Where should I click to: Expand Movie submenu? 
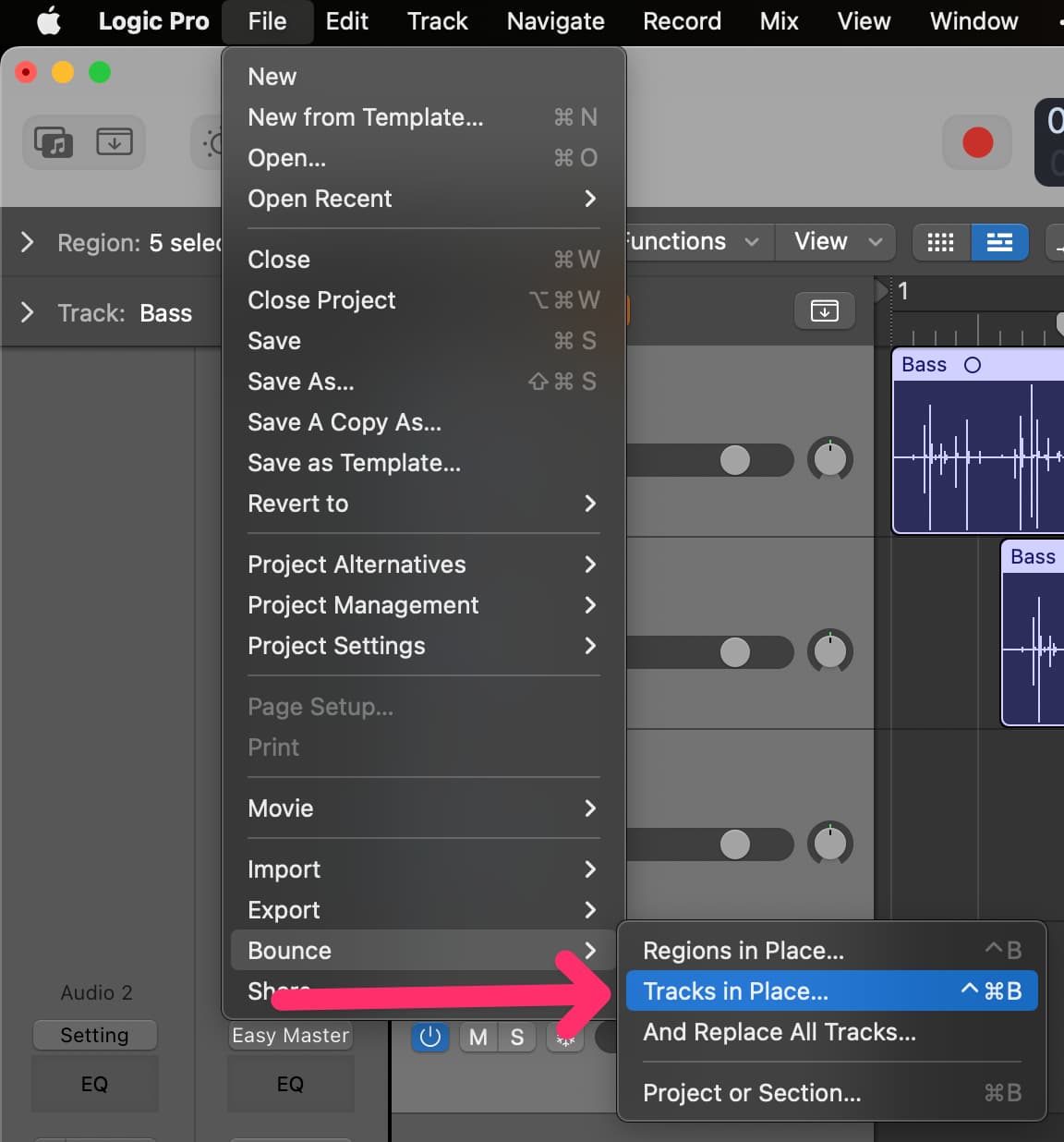423,808
